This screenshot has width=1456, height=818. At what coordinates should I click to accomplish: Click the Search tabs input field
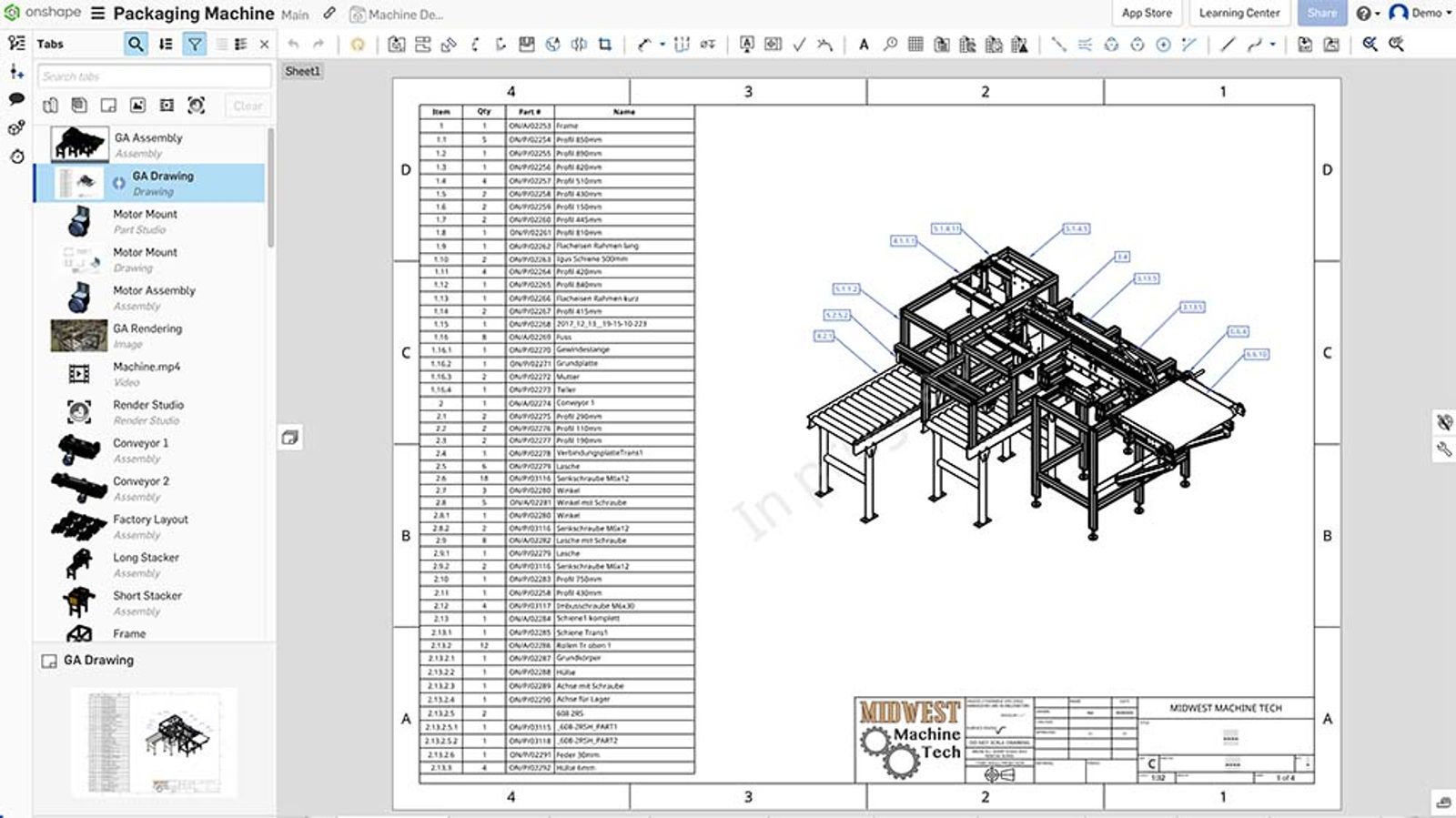(154, 76)
